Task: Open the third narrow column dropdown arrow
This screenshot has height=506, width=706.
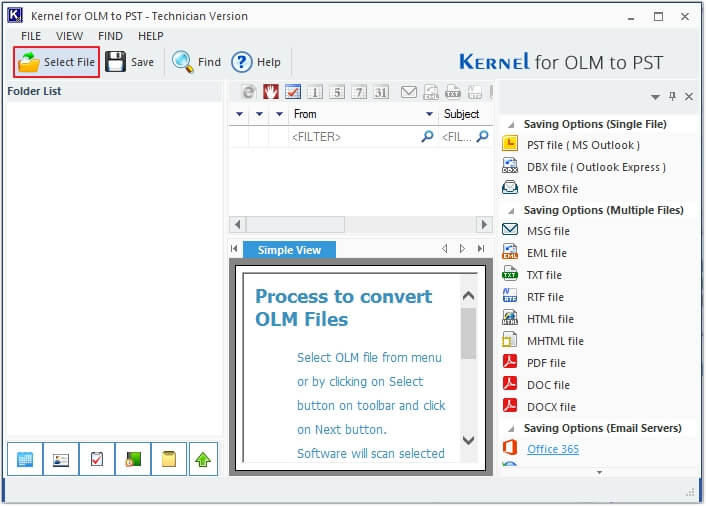Action: click(279, 114)
